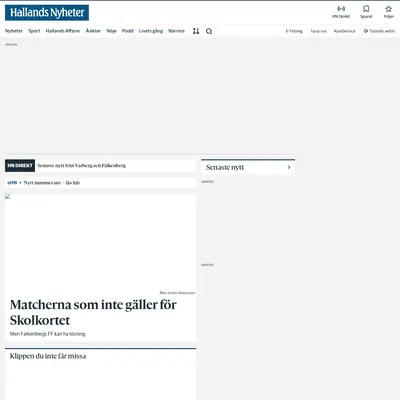Click the A-Z sort arrows icon

point(196,31)
